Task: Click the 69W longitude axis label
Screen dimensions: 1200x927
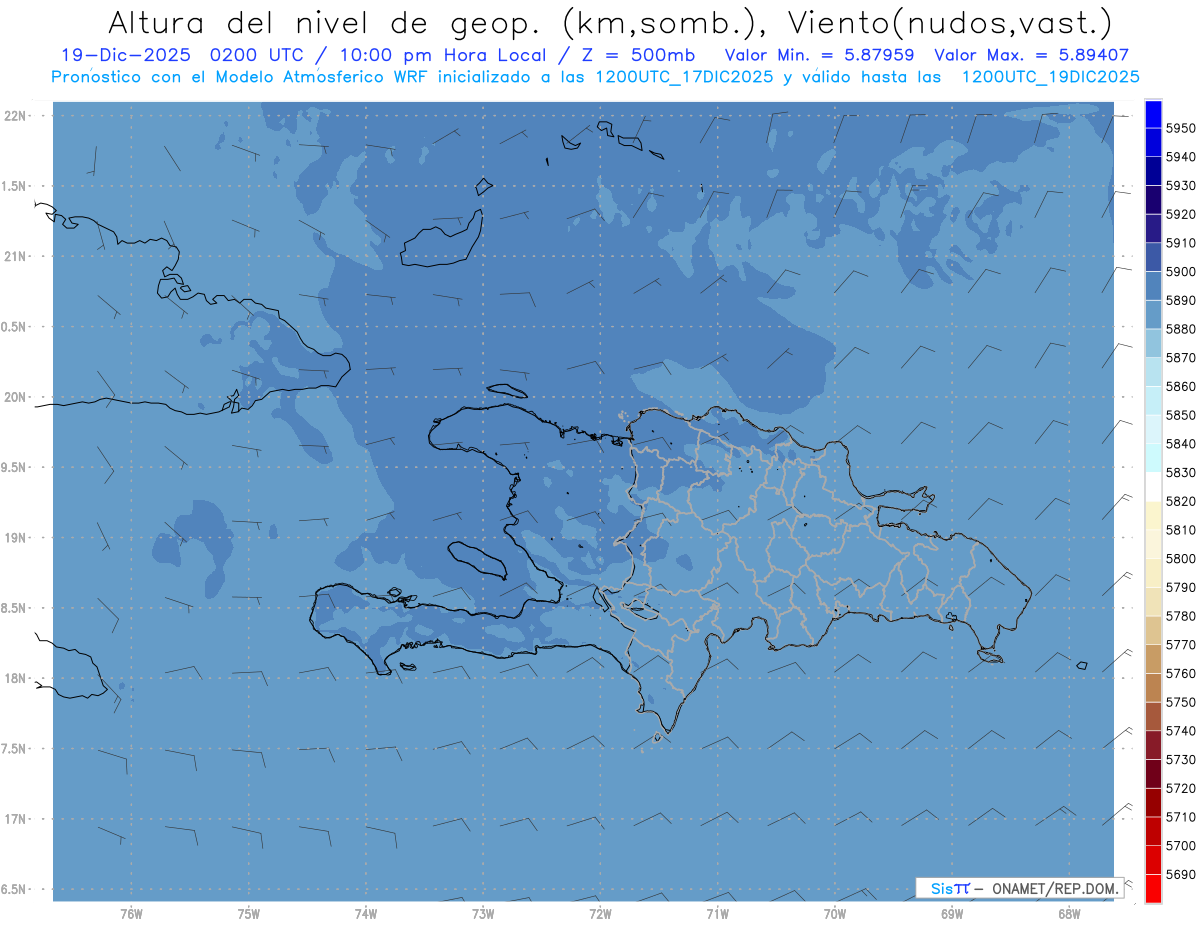Action: click(952, 914)
